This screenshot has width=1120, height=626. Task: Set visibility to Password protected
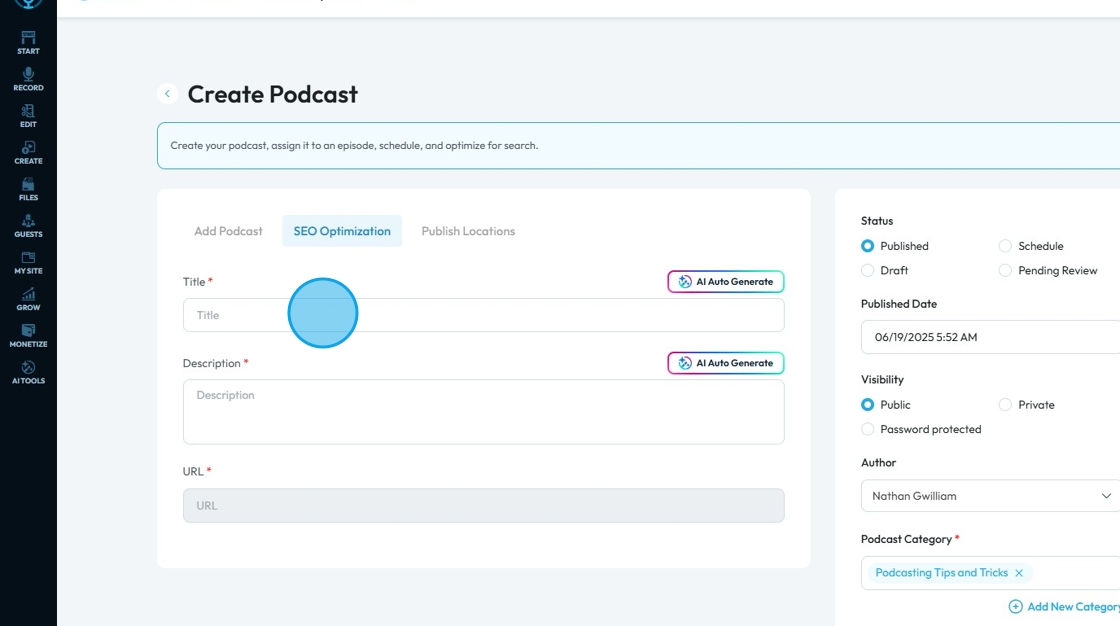point(868,429)
